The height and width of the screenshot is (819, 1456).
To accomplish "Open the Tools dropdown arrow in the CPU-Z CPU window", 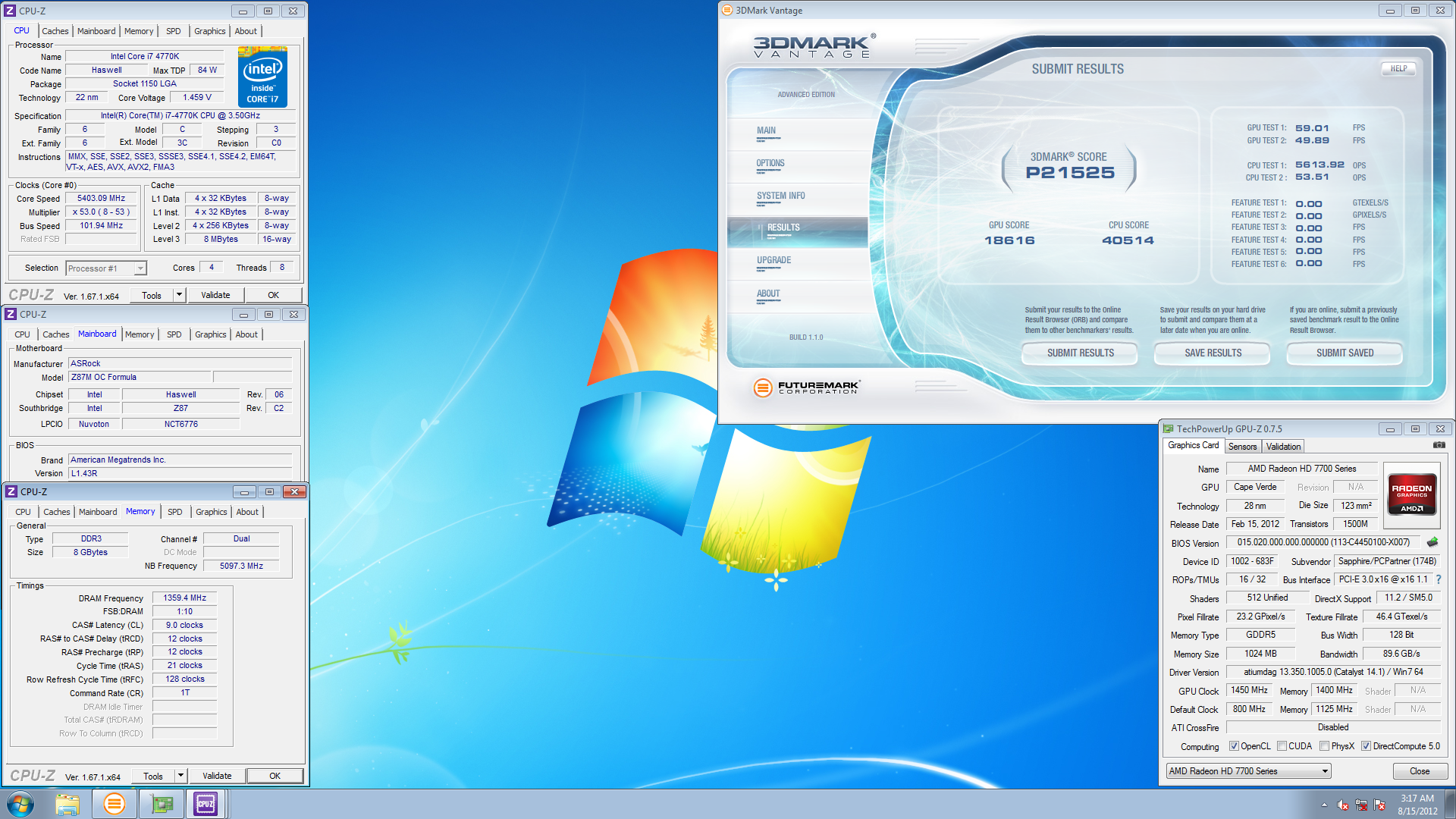I will pyautogui.click(x=180, y=295).
